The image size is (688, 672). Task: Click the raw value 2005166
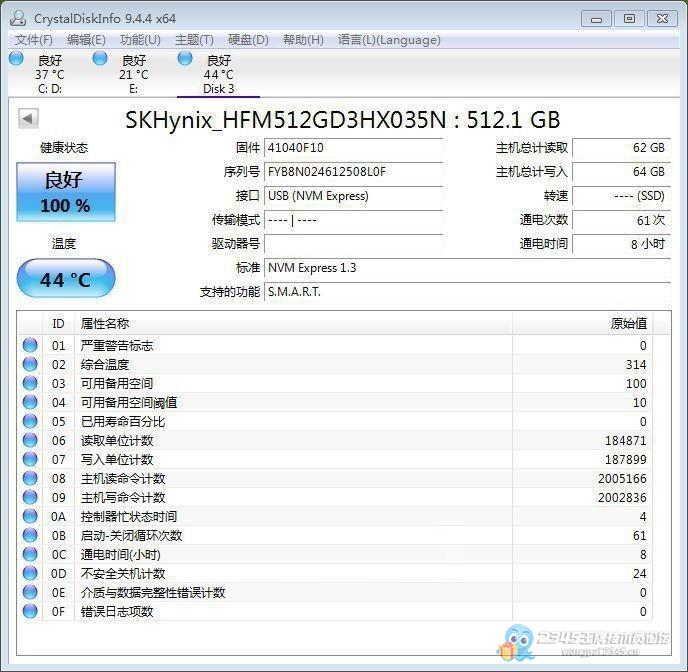(622, 479)
